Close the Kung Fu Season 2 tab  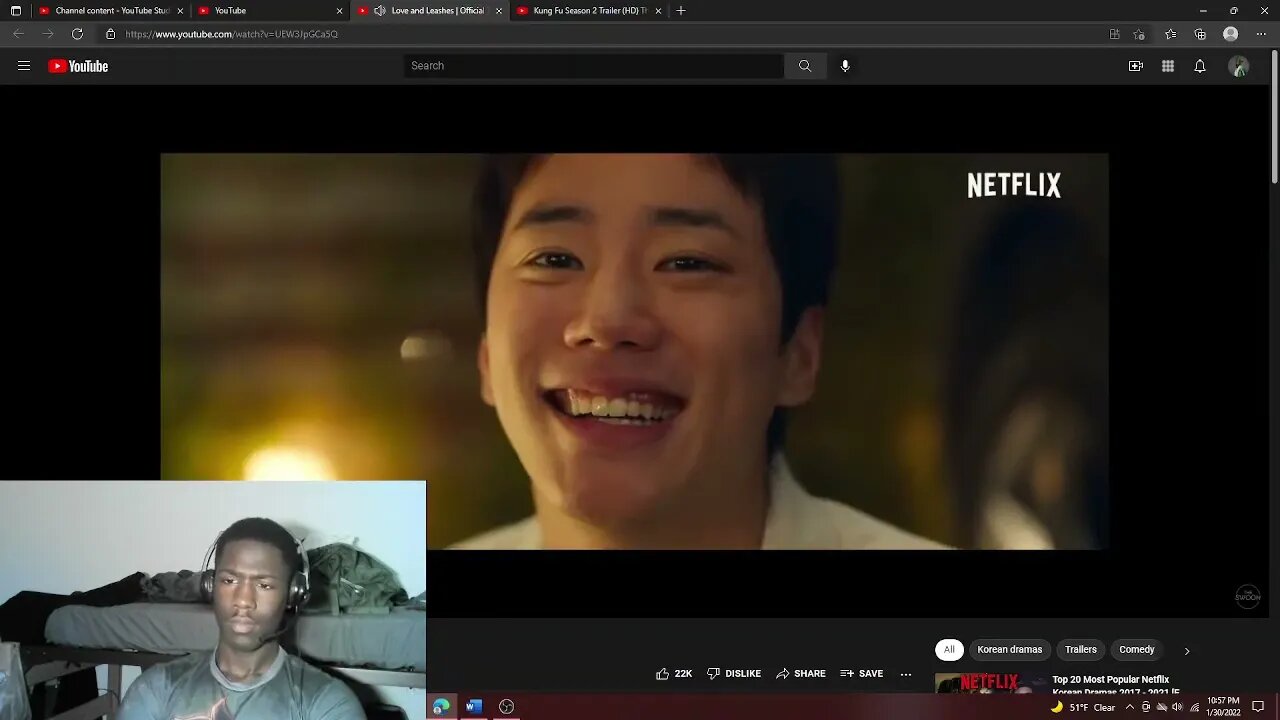658,10
